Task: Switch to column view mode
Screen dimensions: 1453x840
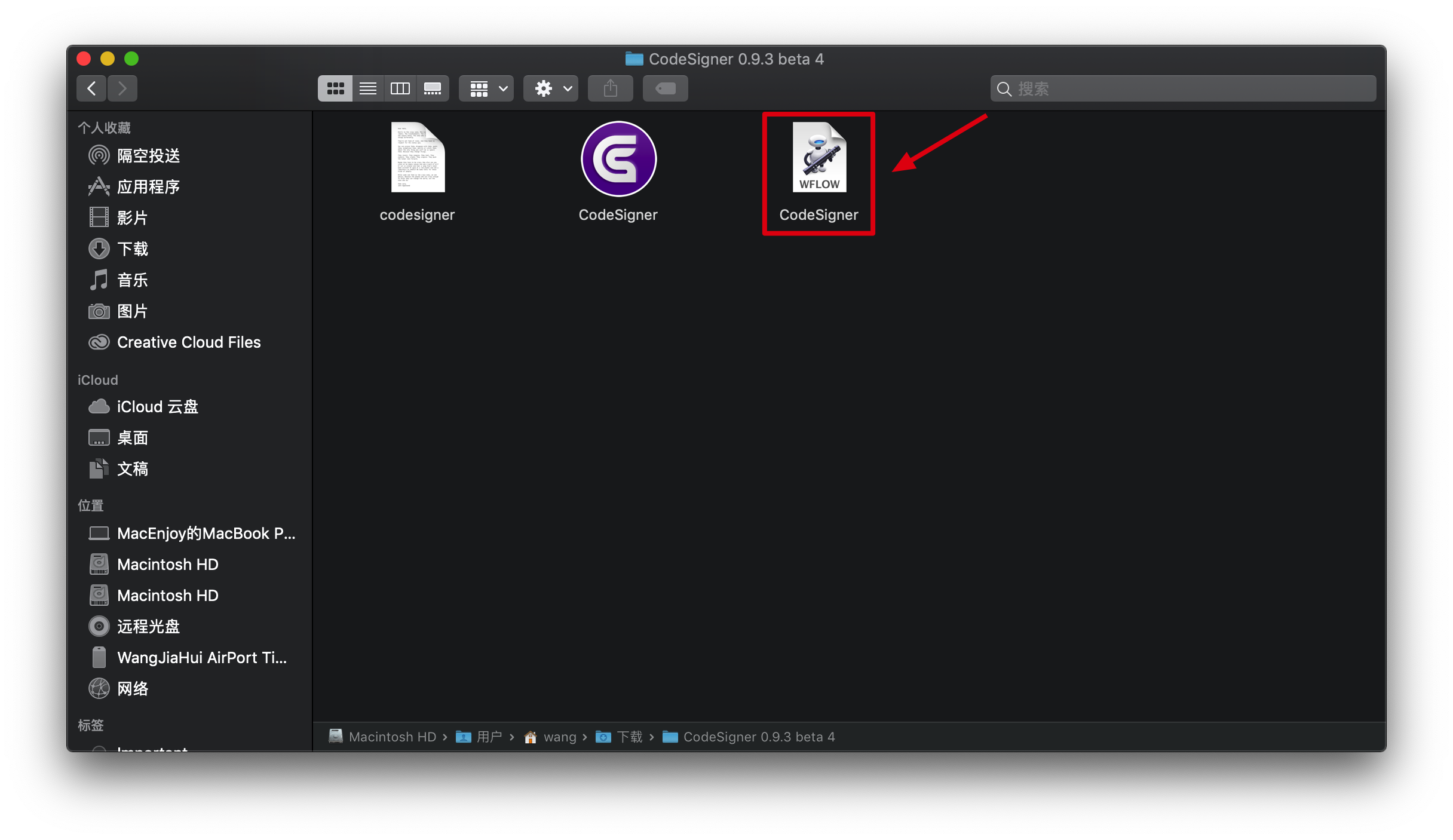Action: coord(400,88)
